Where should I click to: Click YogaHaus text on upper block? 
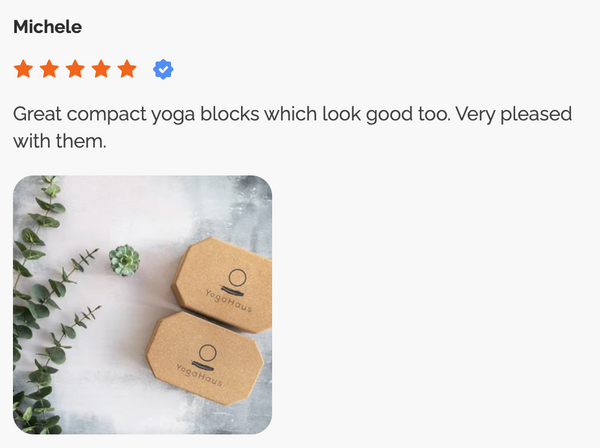(x=228, y=301)
